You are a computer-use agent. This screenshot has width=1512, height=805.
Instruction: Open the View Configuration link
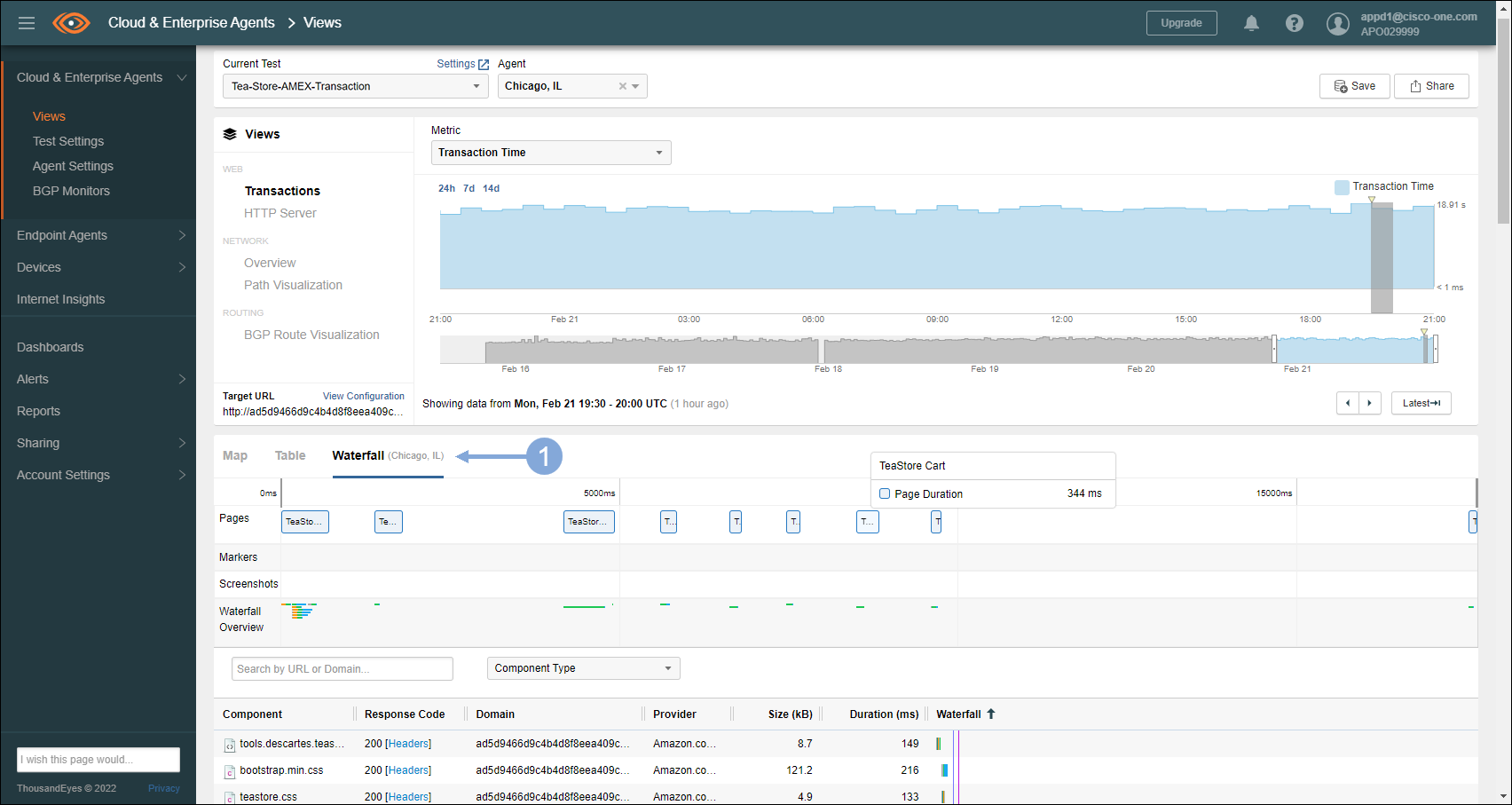pyautogui.click(x=363, y=396)
